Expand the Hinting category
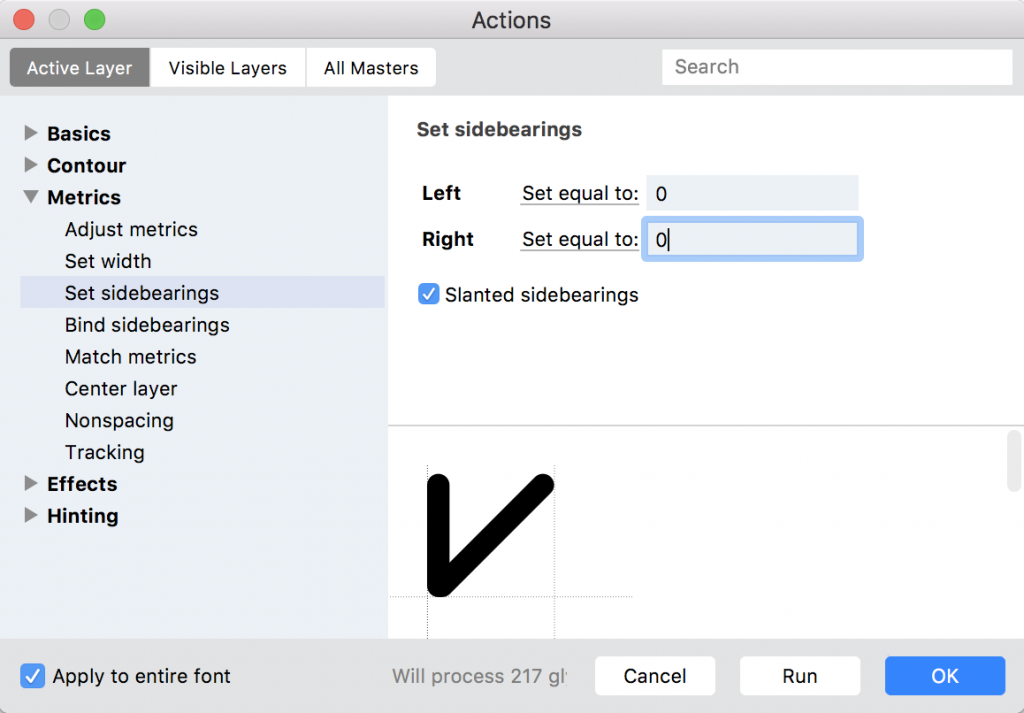 [31, 516]
